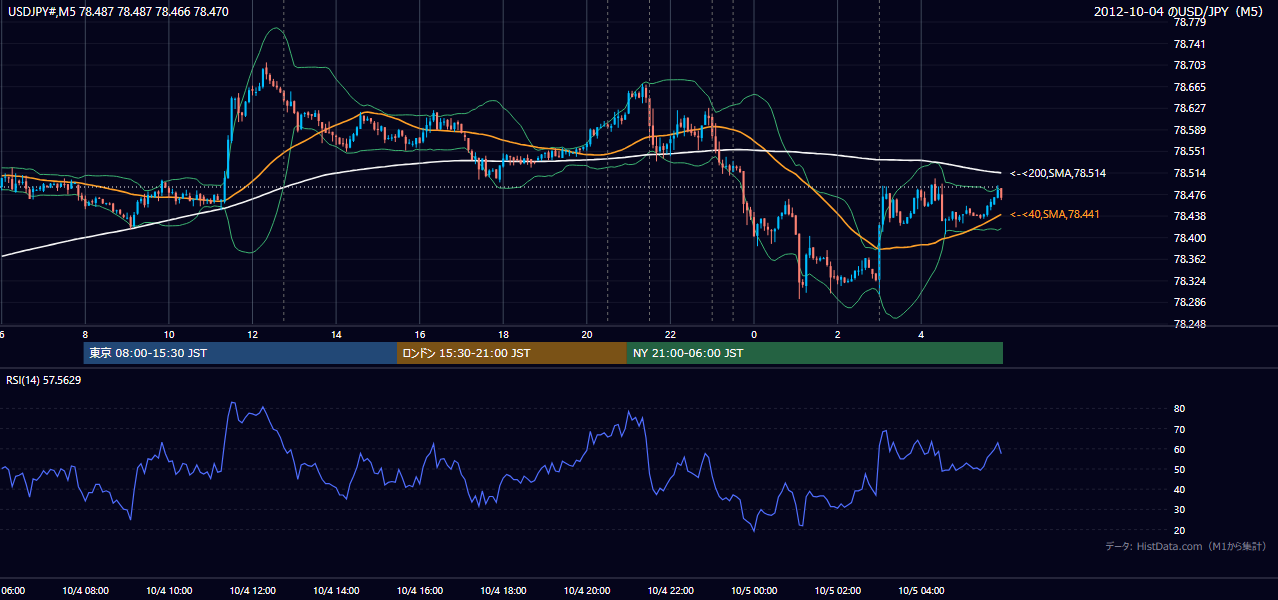
Task: Click the RSI(14) 57.5629 indicator label
Action: [x=44, y=380]
